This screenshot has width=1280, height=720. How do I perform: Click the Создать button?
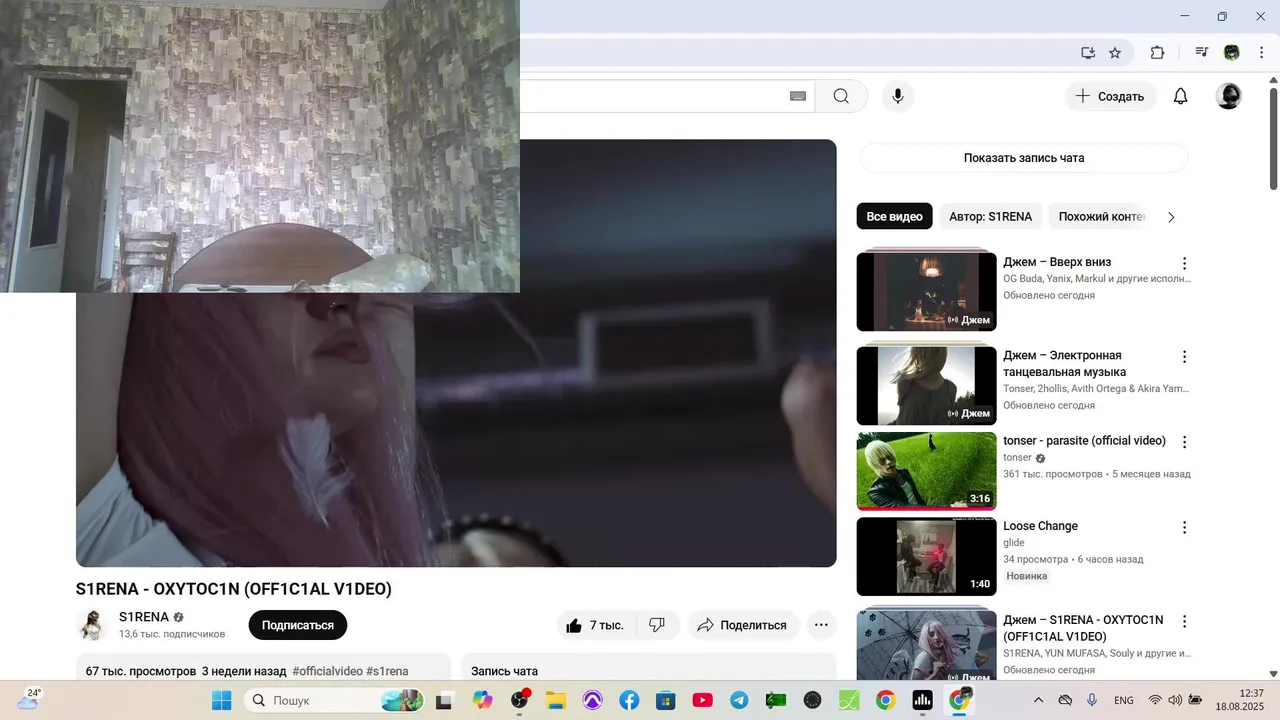click(1110, 96)
